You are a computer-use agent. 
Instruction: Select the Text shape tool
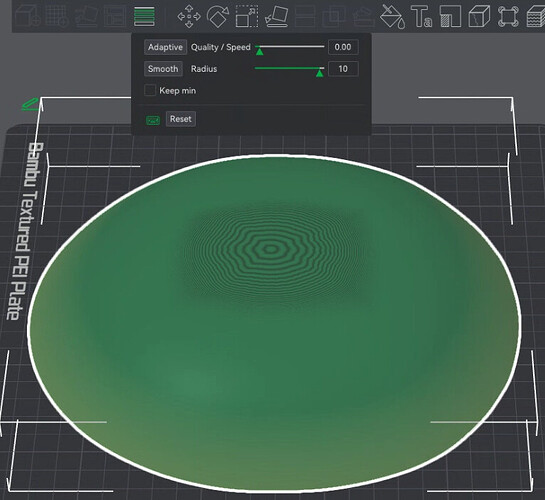click(422, 16)
